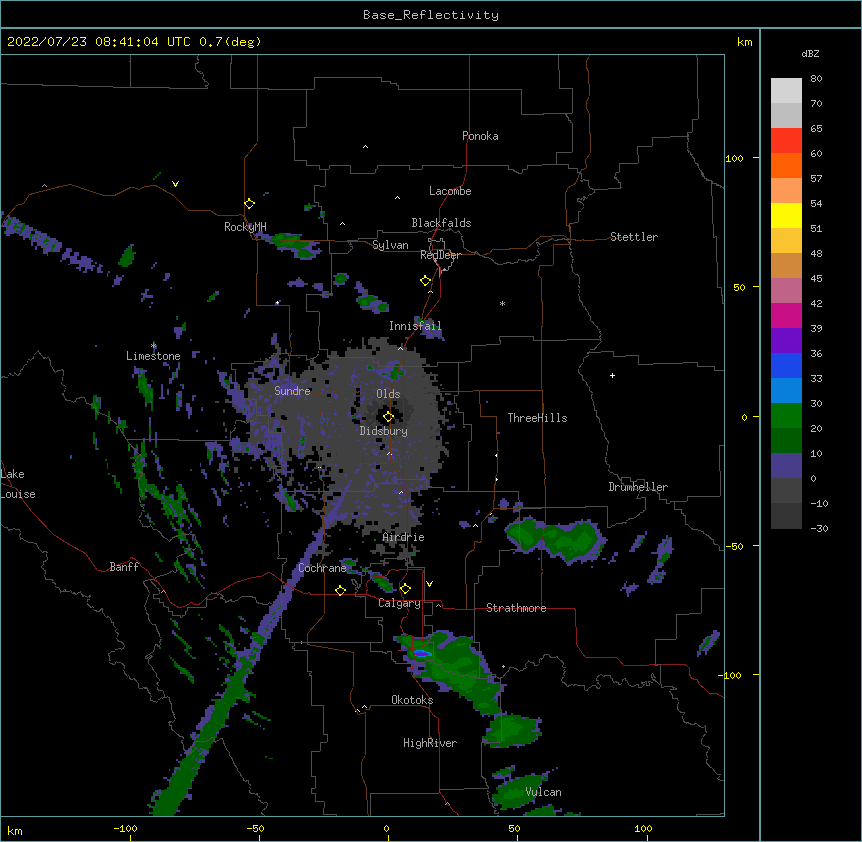Click the Stettler city label
The height and width of the screenshot is (842, 862).
click(x=634, y=237)
